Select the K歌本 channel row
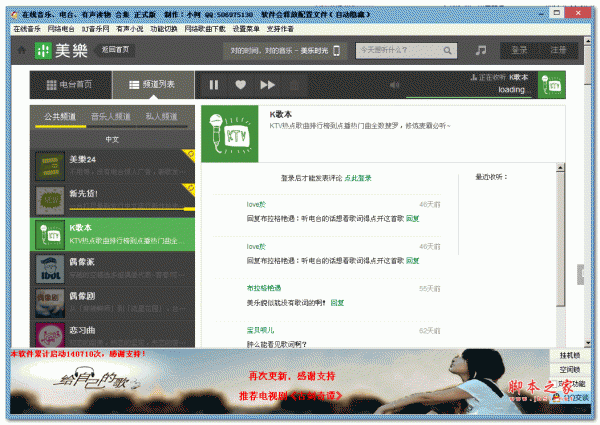The height and width of the screenshot is (425, 600). coord(112,234)
